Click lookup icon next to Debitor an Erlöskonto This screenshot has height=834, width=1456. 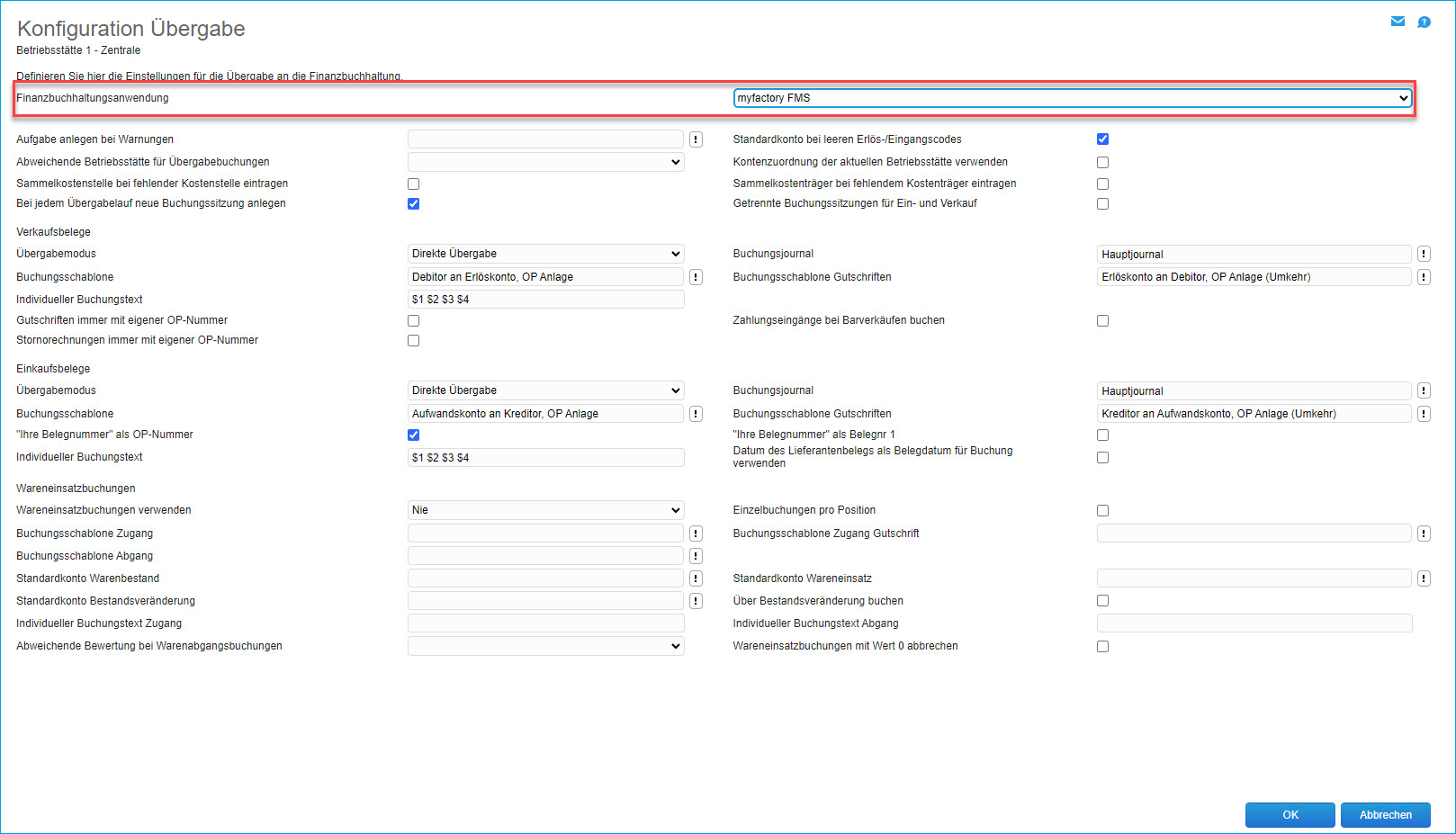click(x=696, y=277)
